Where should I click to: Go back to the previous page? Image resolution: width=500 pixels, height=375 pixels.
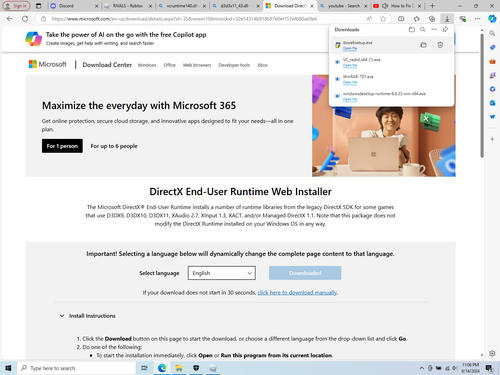point(10,19)
